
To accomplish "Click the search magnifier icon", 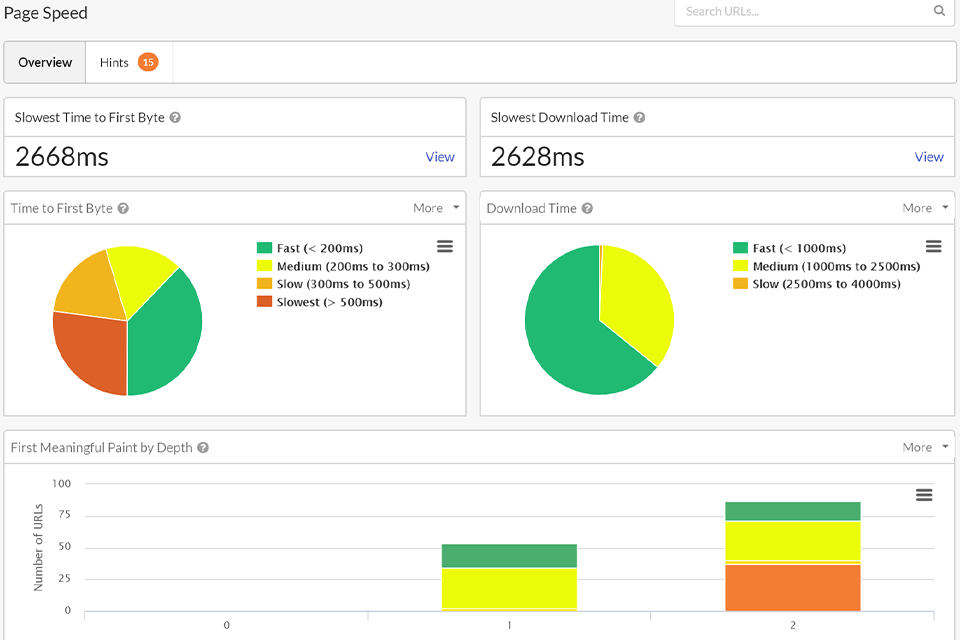I will click(x=939, y=11).
